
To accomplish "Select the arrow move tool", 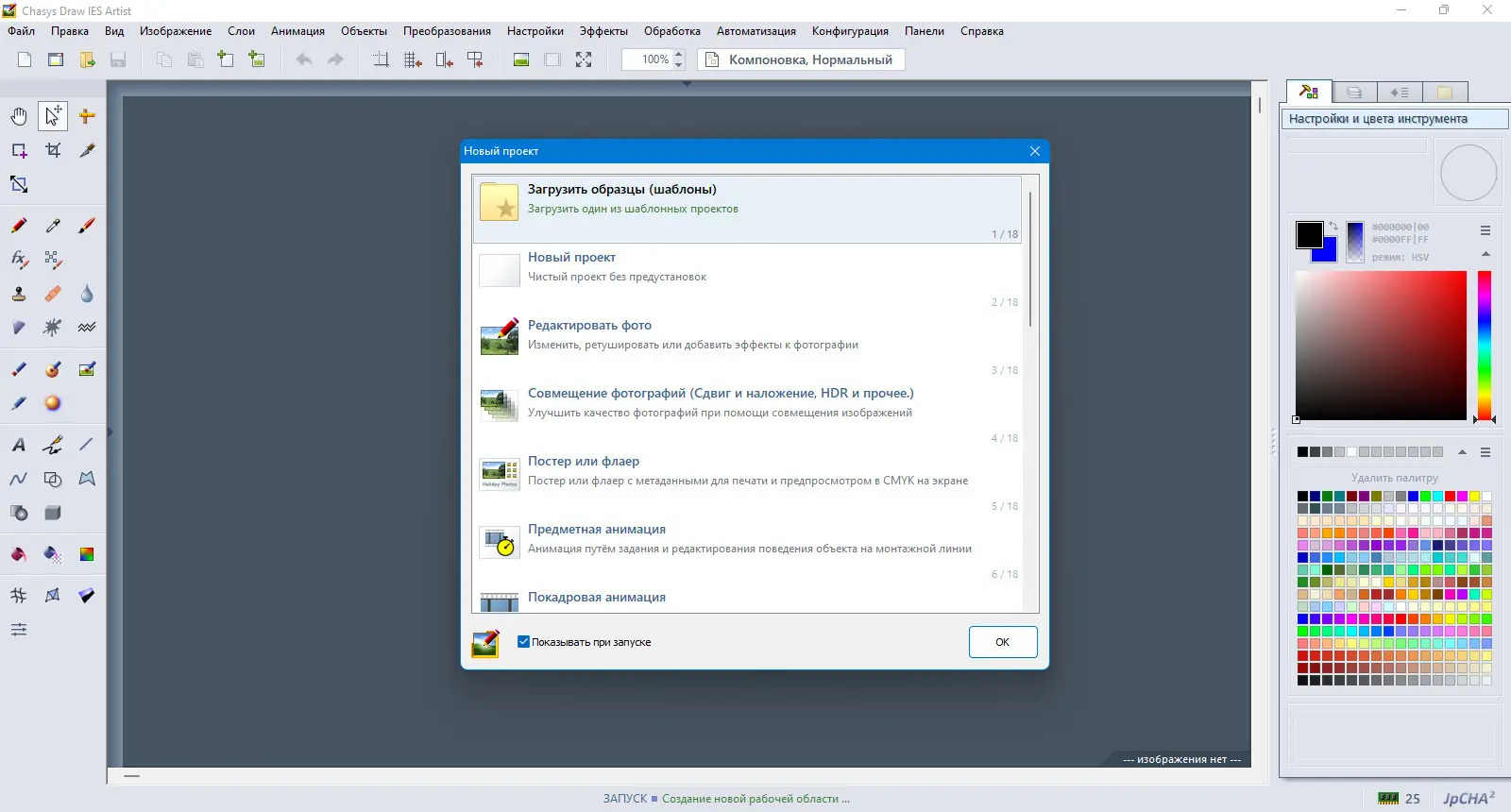I will 53,116.
